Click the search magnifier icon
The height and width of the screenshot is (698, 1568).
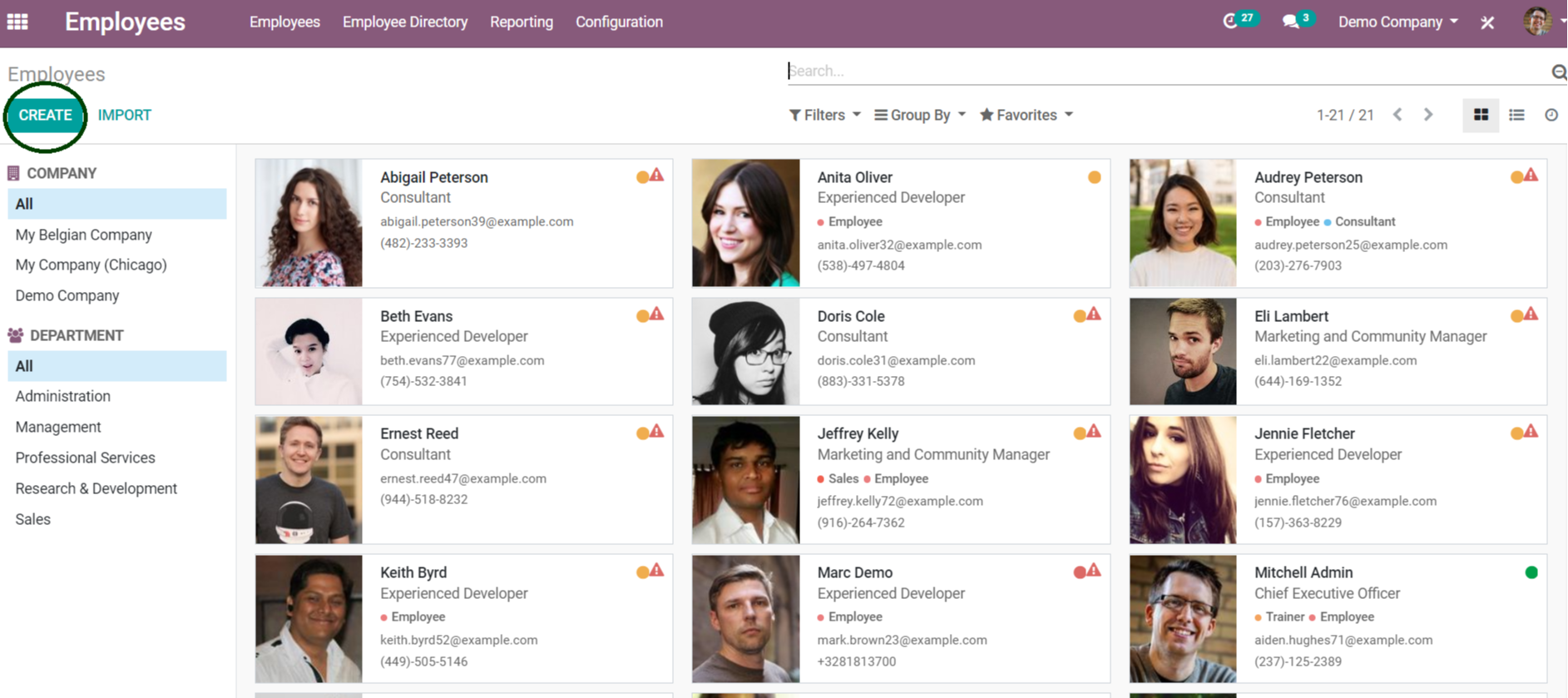[x=1559, y=72]
